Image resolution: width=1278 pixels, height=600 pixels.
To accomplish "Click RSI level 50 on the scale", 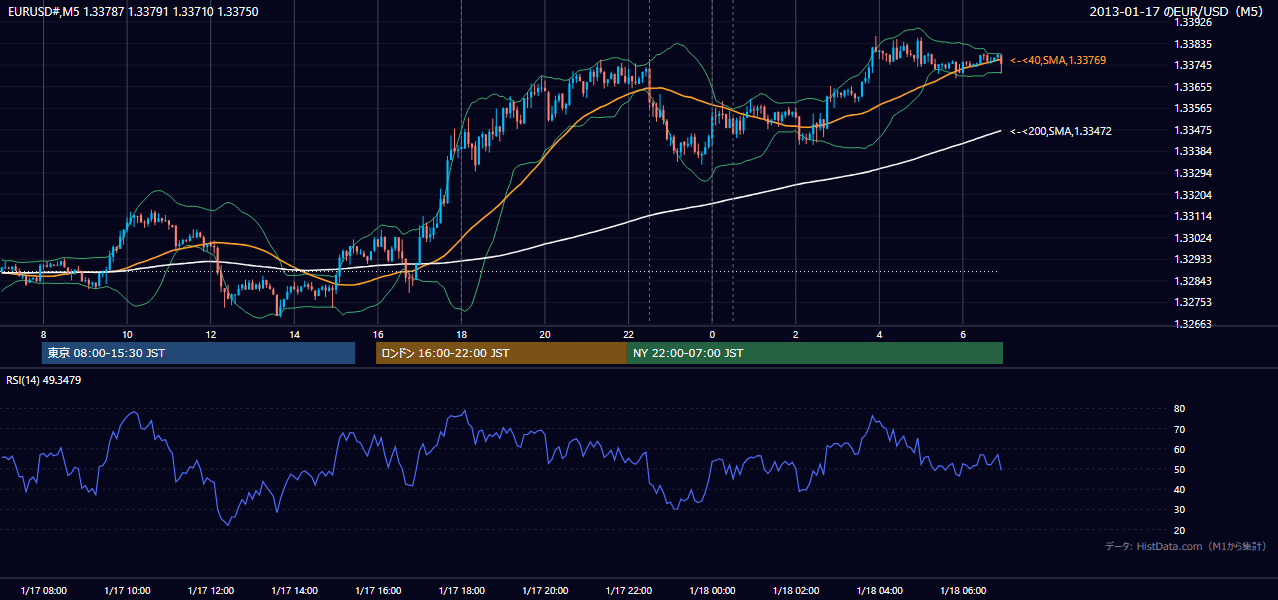I will click(x=1180, y=470).
